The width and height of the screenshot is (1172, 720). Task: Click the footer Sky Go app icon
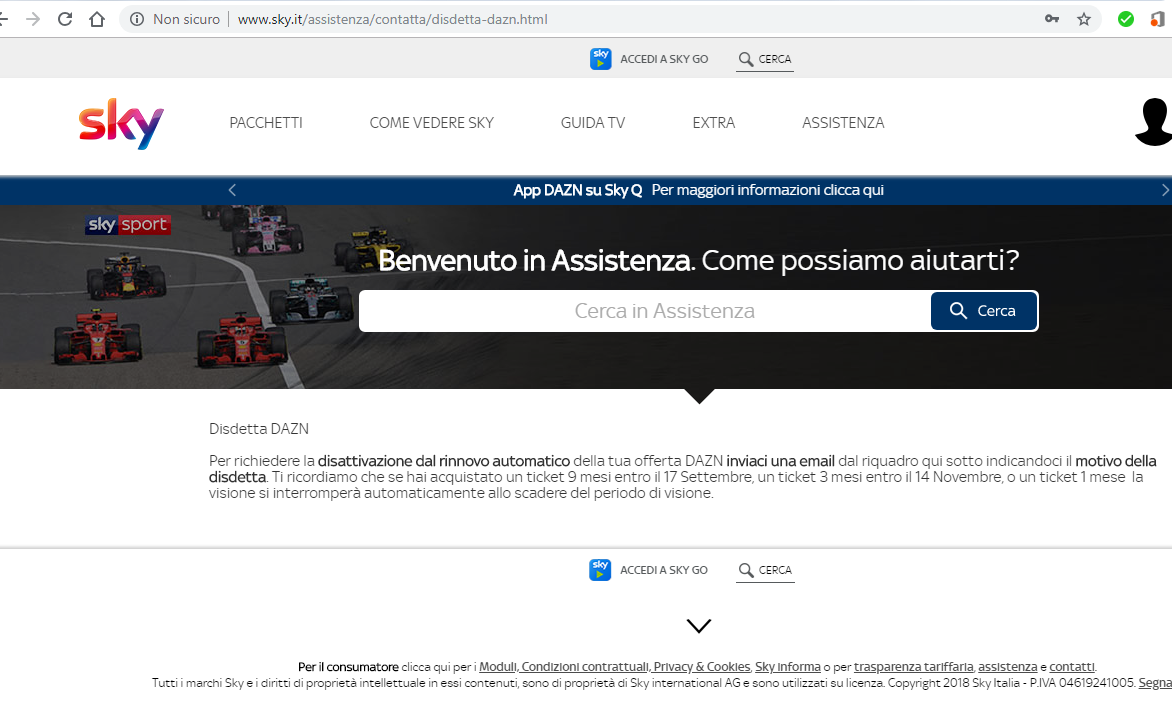[600, 570]
